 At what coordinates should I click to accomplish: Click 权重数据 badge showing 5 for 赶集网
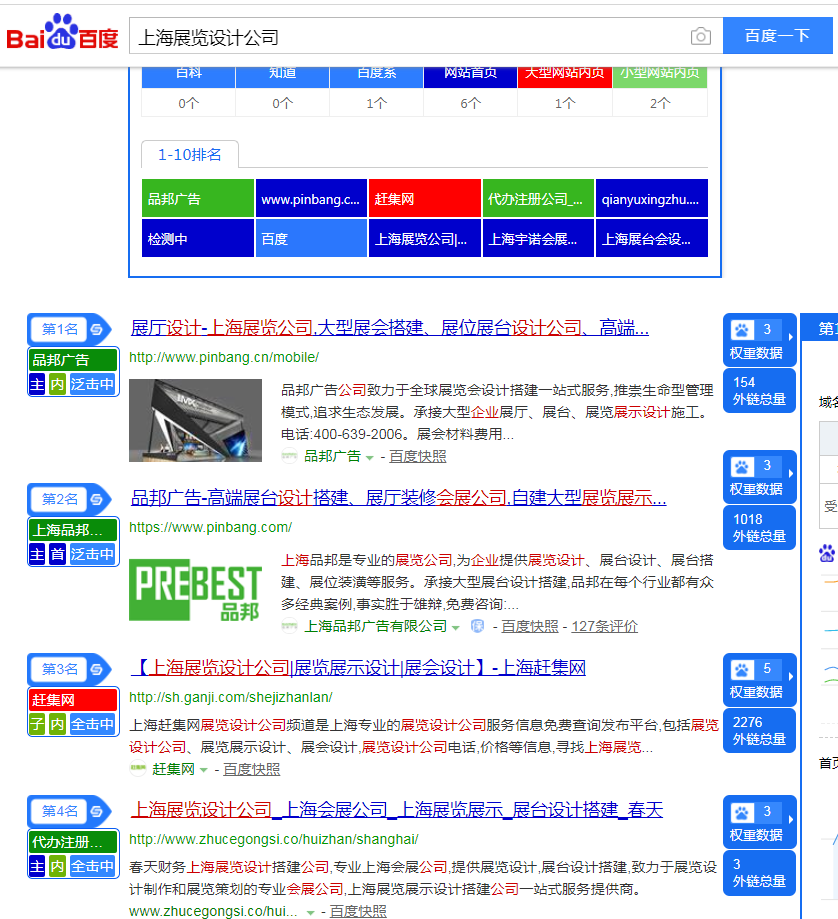click(x=759, y=679)
